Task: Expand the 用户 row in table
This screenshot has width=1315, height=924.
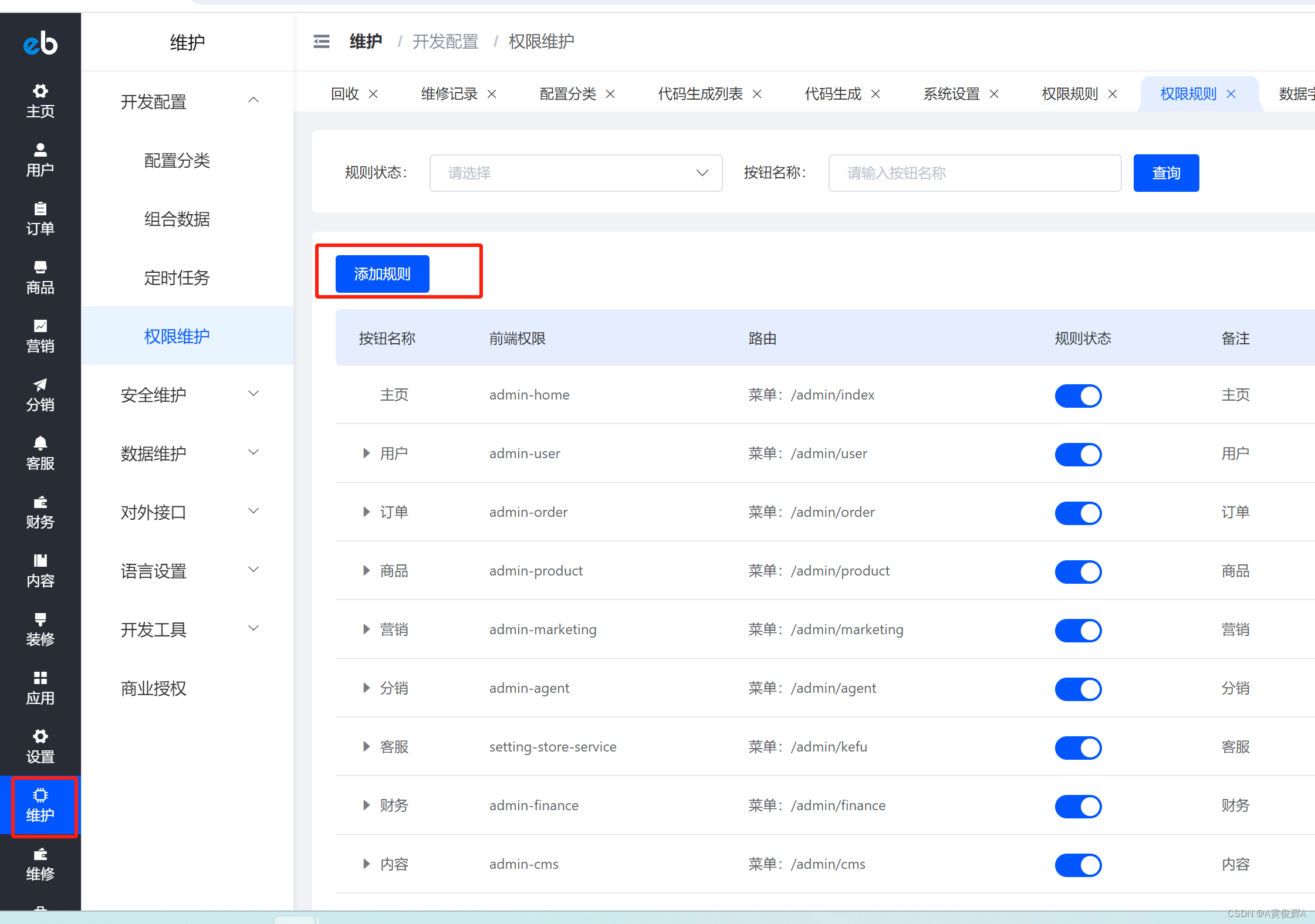Action: coord(366,453)
